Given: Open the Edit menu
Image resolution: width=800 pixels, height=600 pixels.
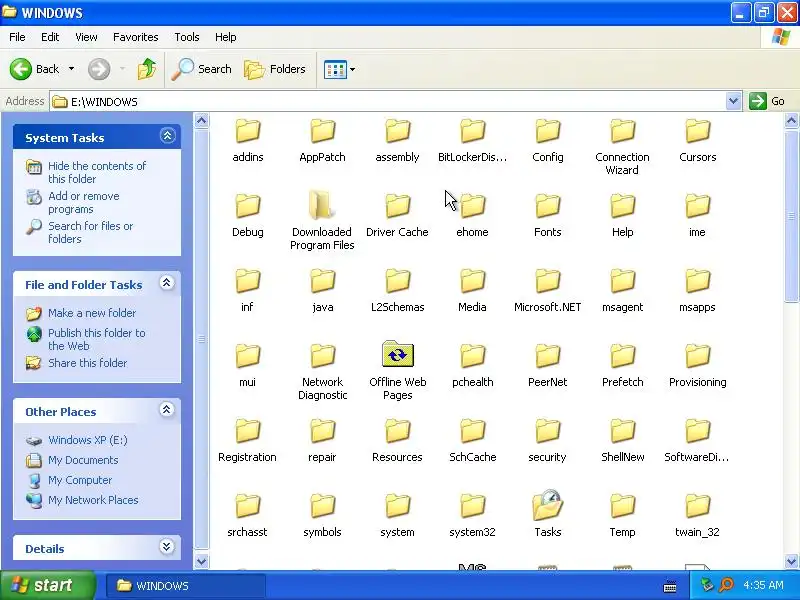Looking at the screenshot, I should pyautogui.click(x=50, y=37).
